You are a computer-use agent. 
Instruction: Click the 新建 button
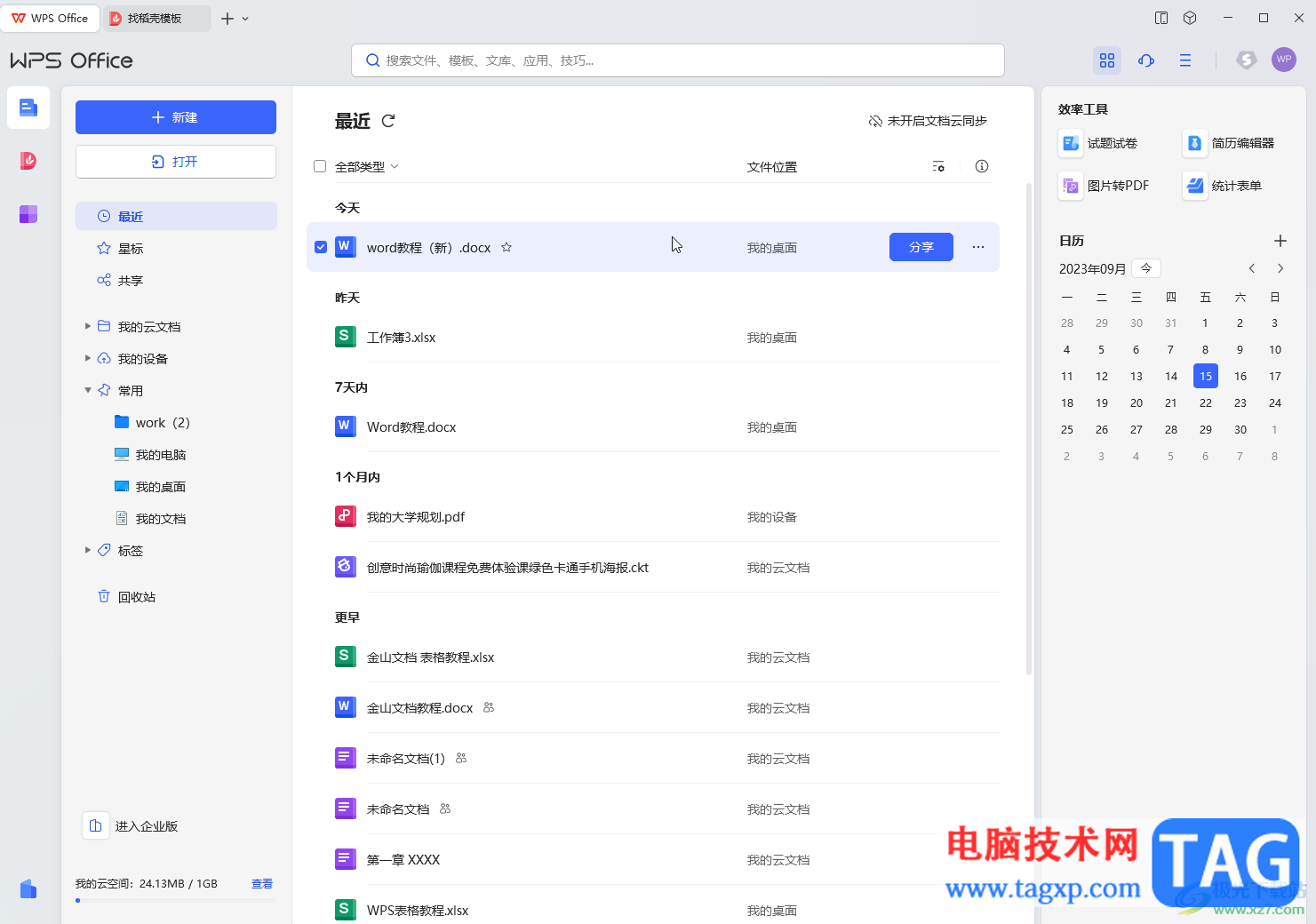click(x=176, y=117)
